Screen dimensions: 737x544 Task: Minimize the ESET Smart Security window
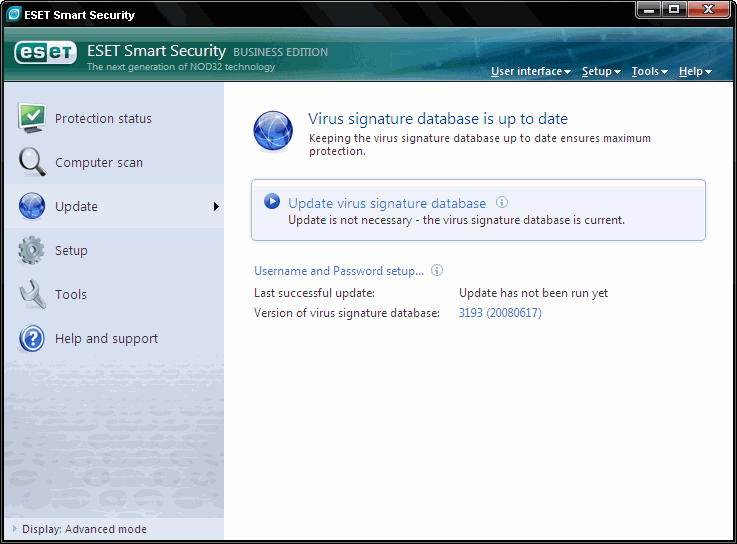(649, 9)
